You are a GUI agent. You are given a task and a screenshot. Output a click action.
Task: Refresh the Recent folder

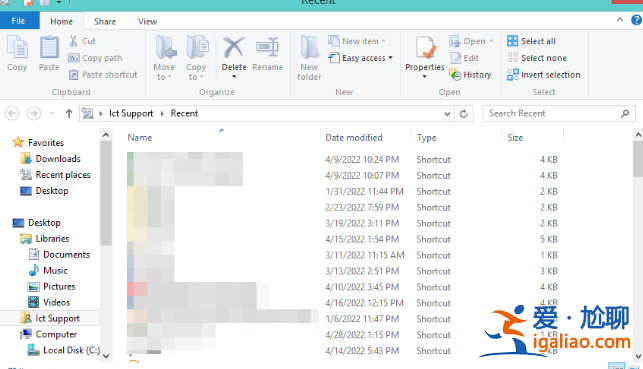coord(464,114)
